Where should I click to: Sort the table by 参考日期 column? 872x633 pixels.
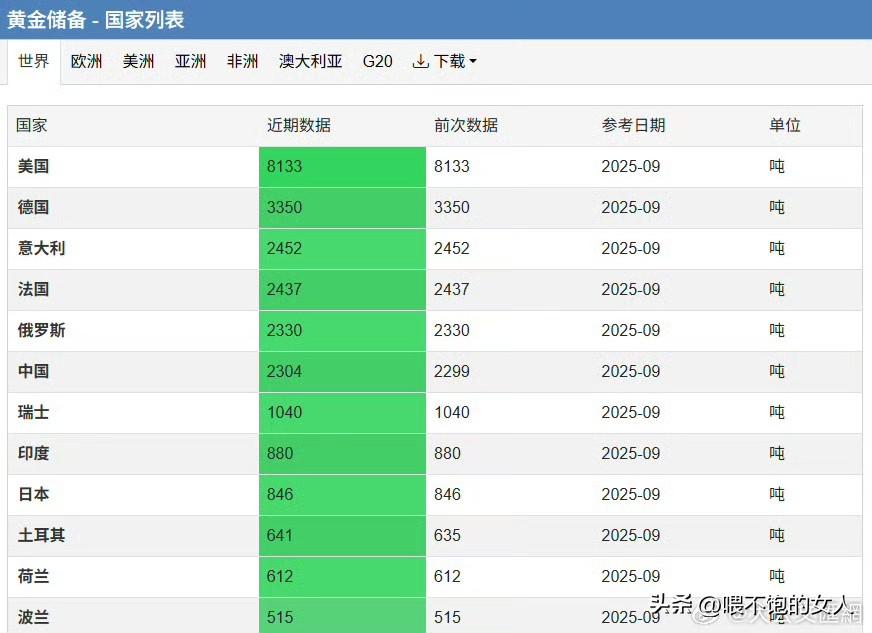629,125
